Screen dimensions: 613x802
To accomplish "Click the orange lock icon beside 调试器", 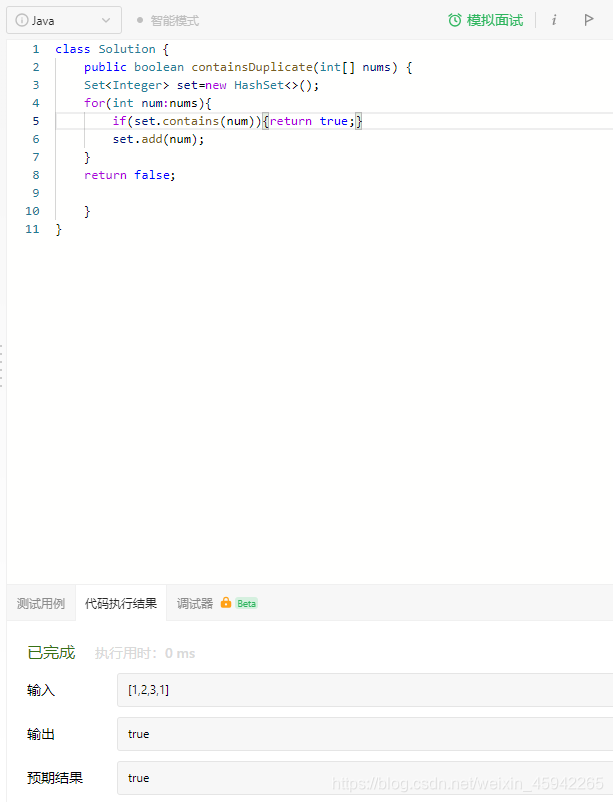I will (226, 603).
